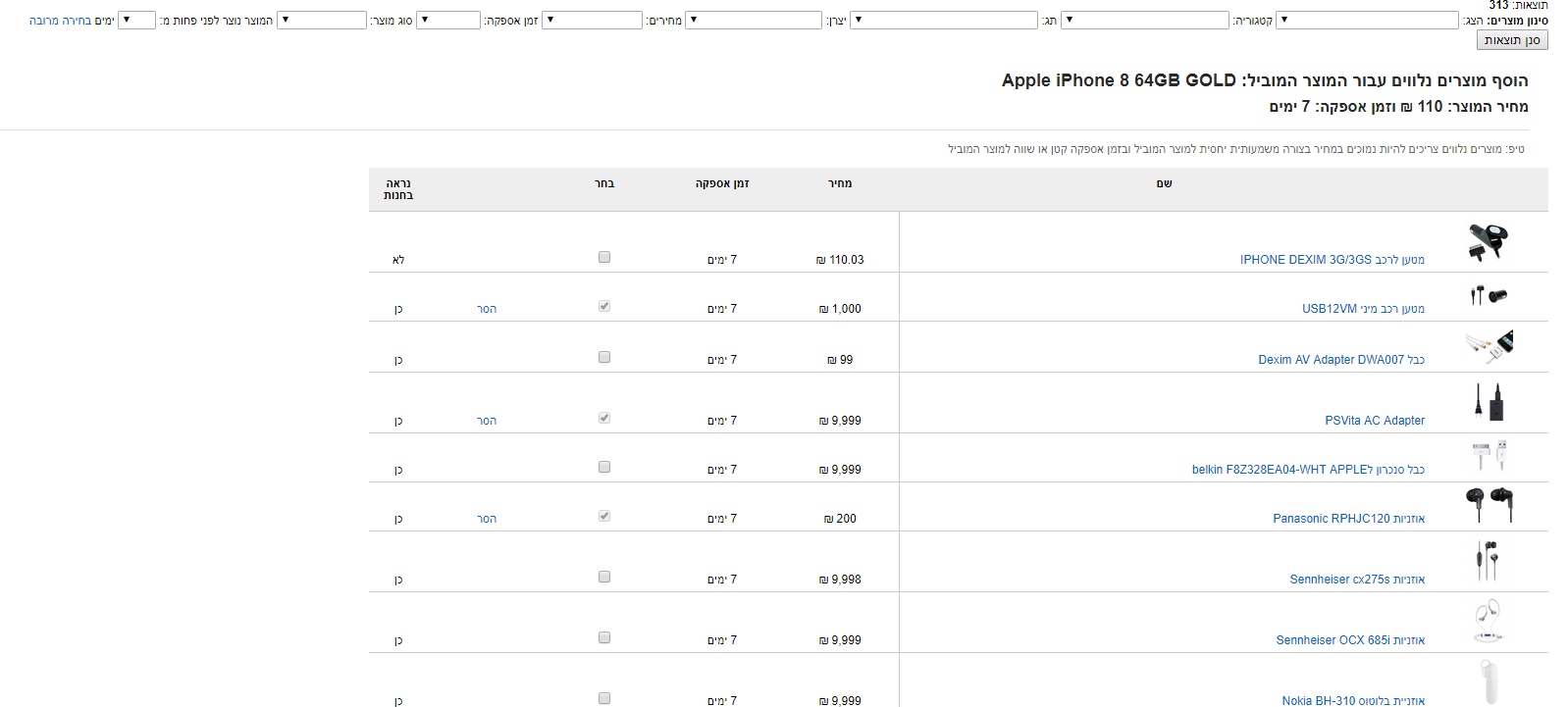This screenshot has width=1568, height=707.
Task: Click the 313 results count text
Action: tap(1518, 5)
